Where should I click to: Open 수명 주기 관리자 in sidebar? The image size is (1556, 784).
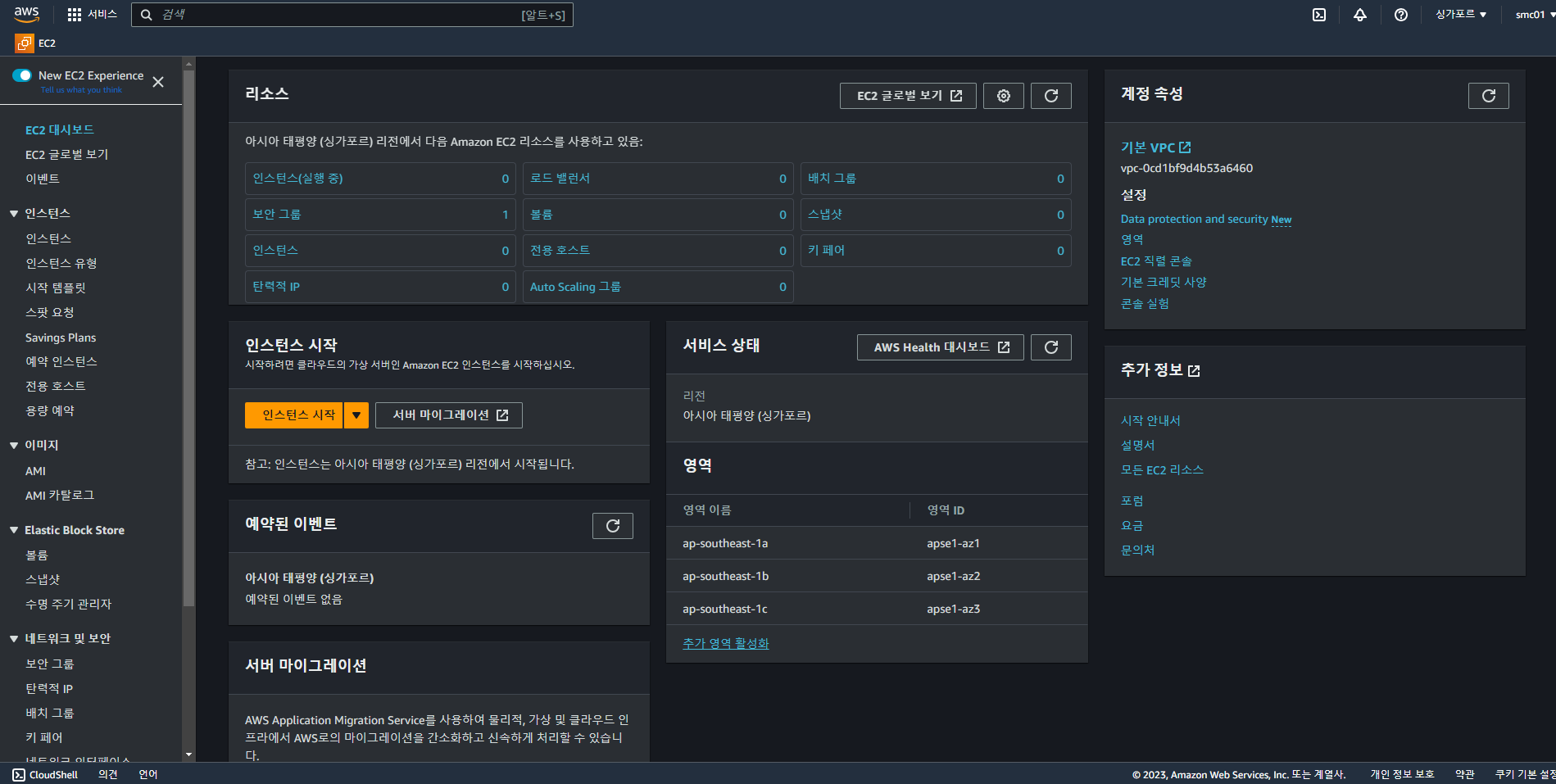pos(69,604)
